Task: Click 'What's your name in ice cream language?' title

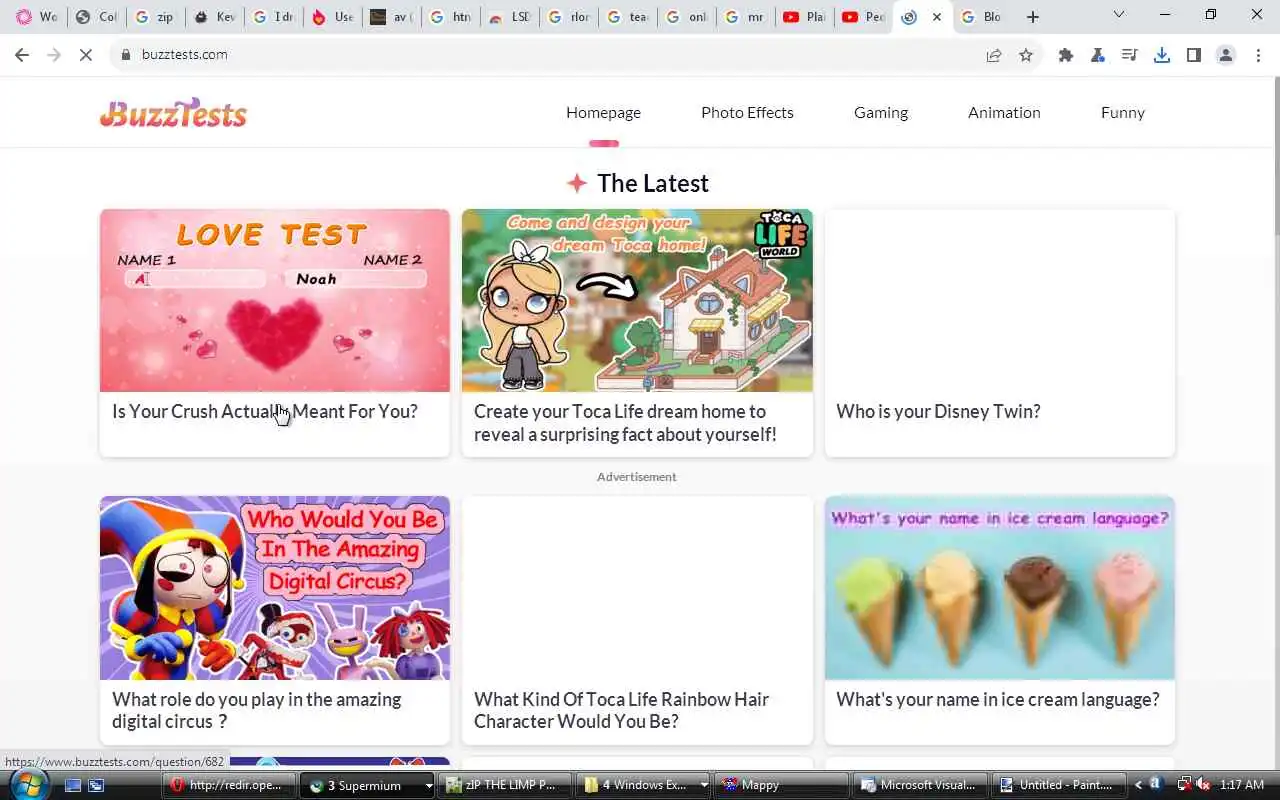Action: [x=998, y=700]
